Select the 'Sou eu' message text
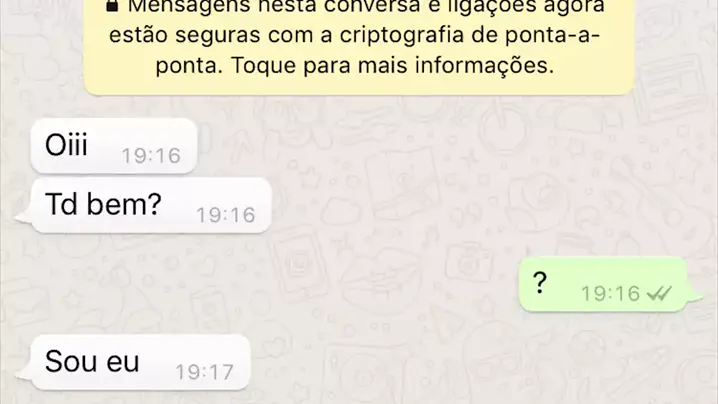718x404 pixels. 92,361
